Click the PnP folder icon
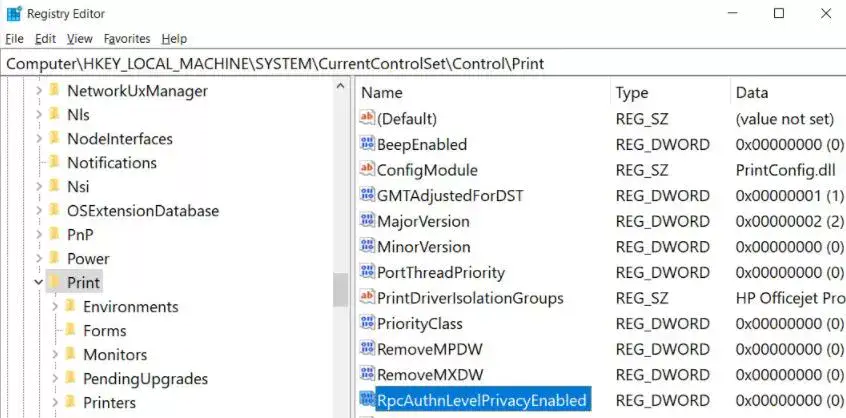This screenshot has width=846, height=418. pyautogui.click(x=54, y=234)
